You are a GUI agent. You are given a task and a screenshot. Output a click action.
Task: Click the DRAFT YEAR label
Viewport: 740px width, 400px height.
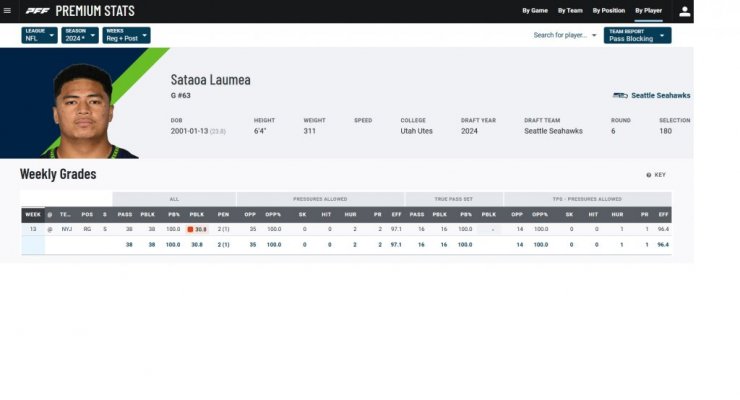(x=478, y=121)
